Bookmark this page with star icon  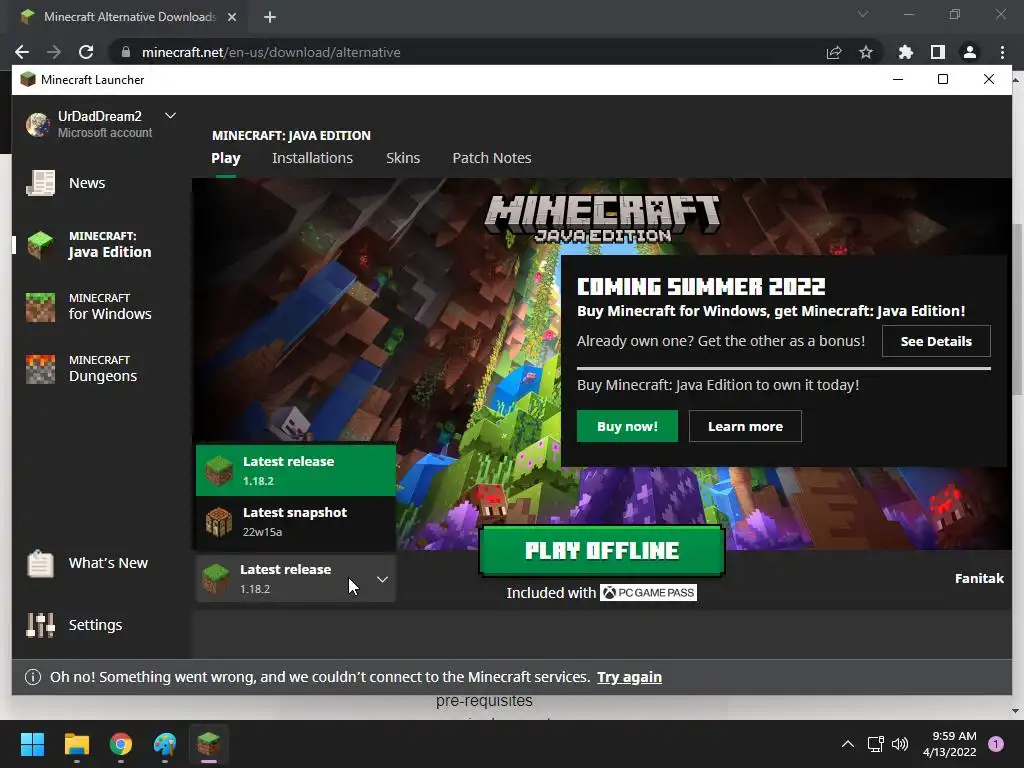[866, 52]
